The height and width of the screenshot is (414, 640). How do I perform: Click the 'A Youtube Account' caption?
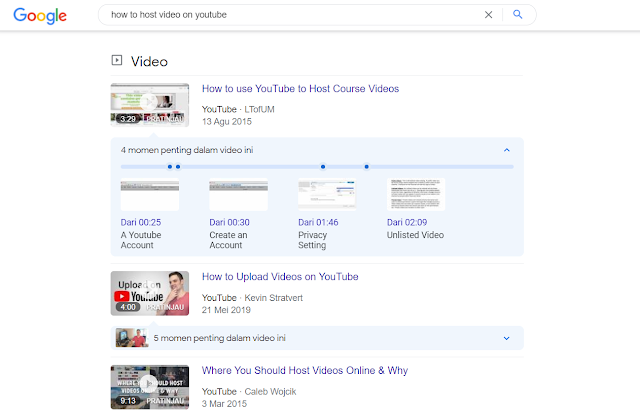(141, 240)
